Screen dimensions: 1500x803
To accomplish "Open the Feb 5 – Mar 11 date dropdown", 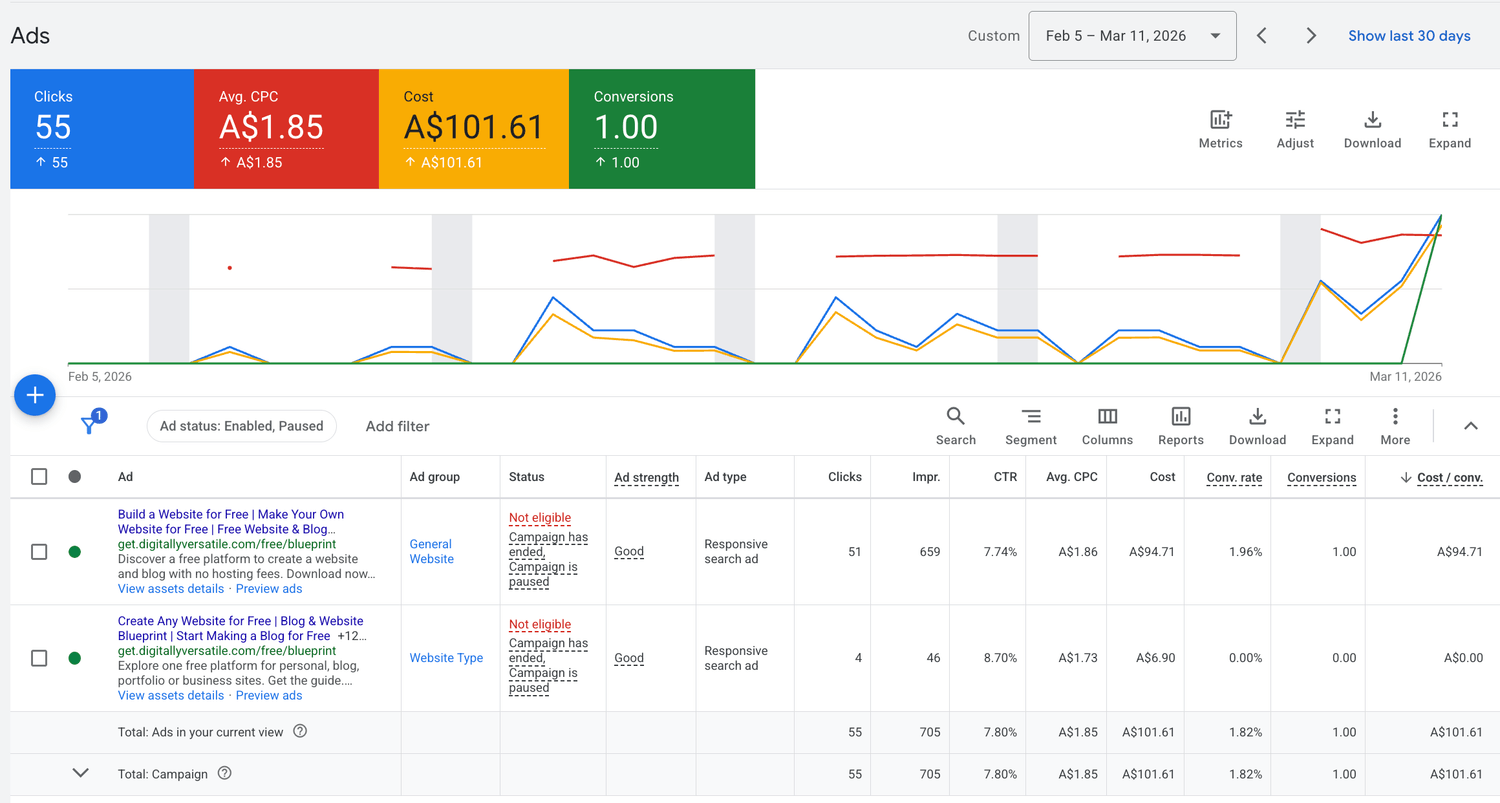I will click(1132, 36).
